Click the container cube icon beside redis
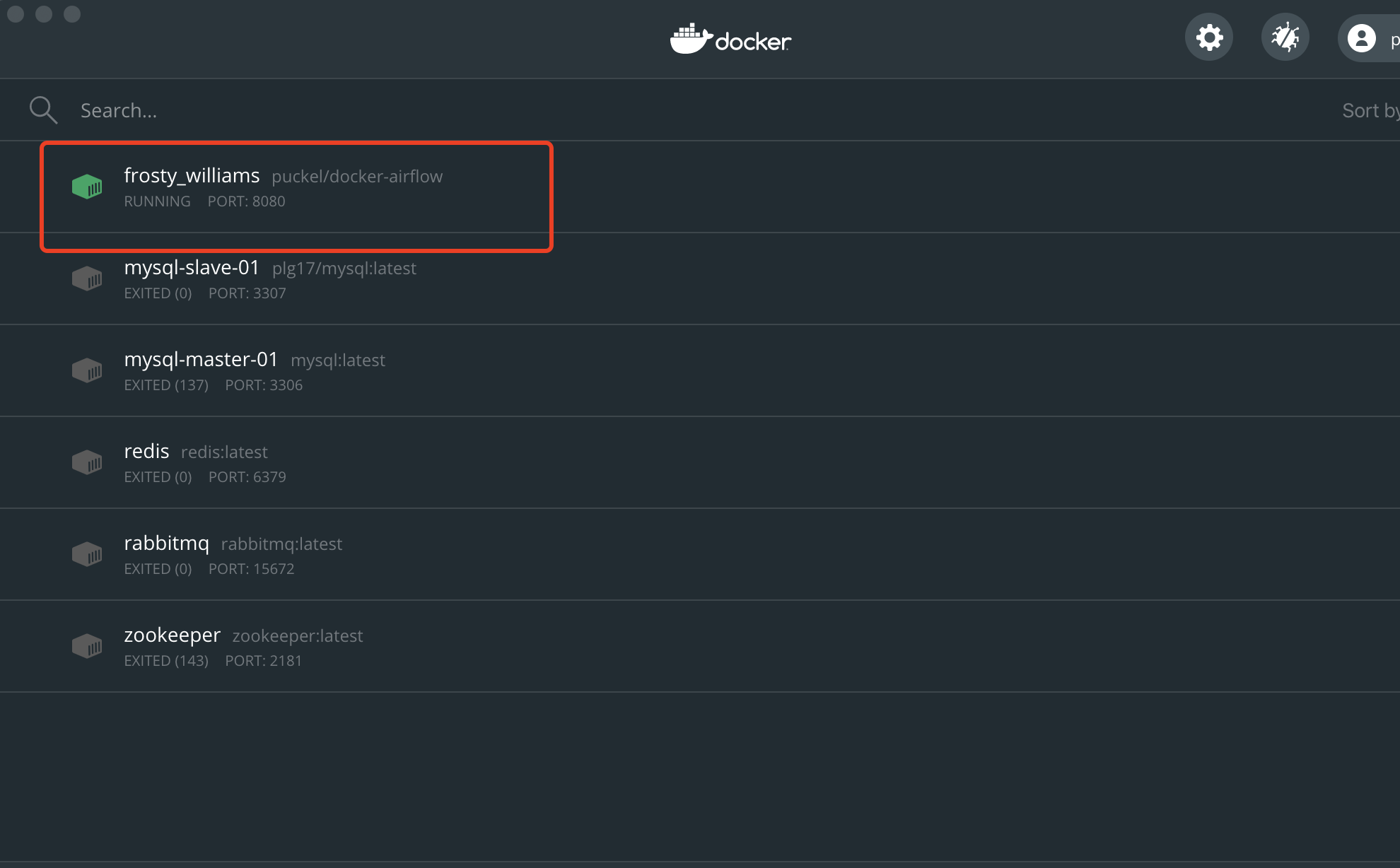This screenshot has height=868, width=1400. 86,462
